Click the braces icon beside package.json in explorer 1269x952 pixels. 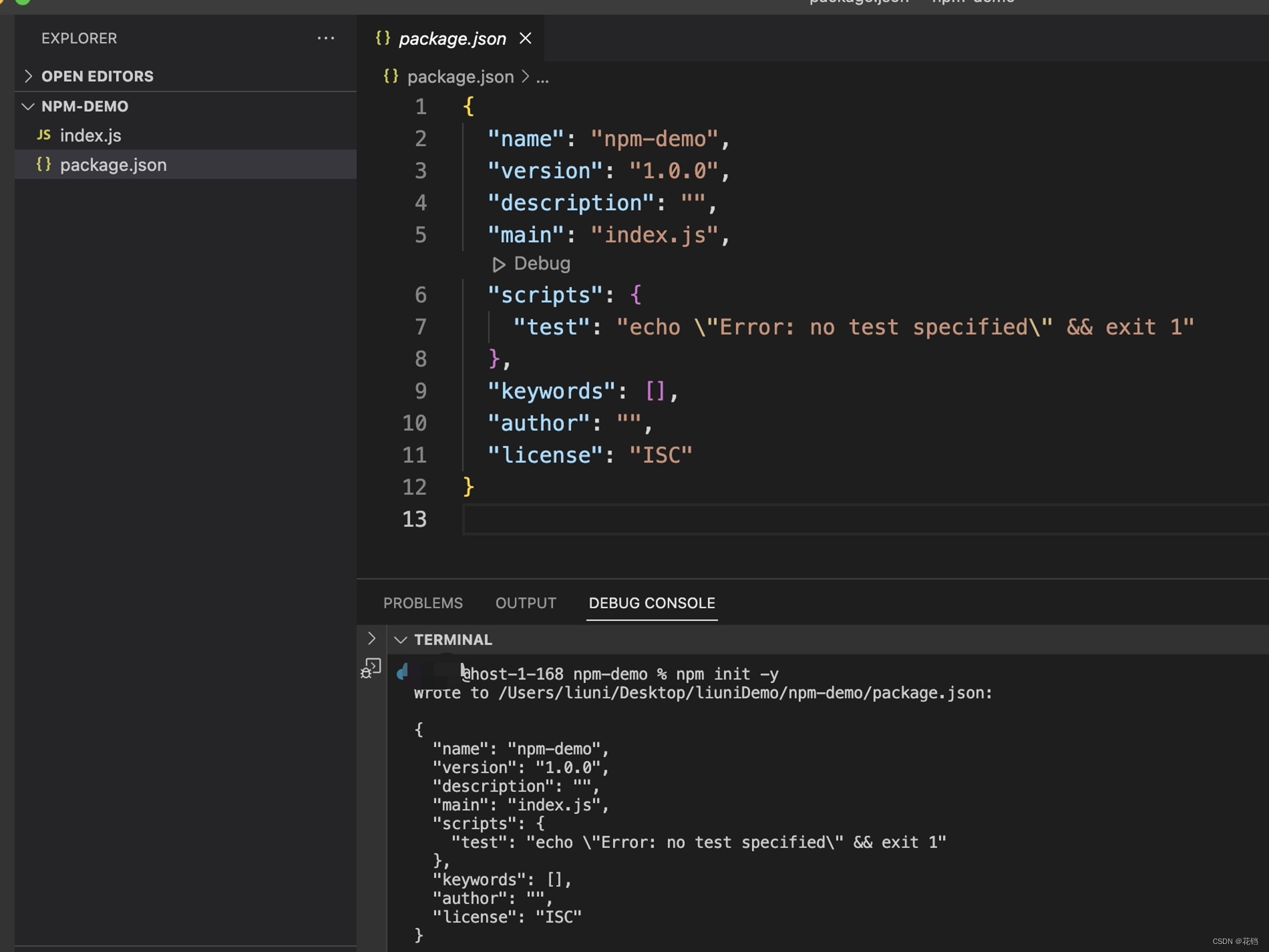coord(43,164)
